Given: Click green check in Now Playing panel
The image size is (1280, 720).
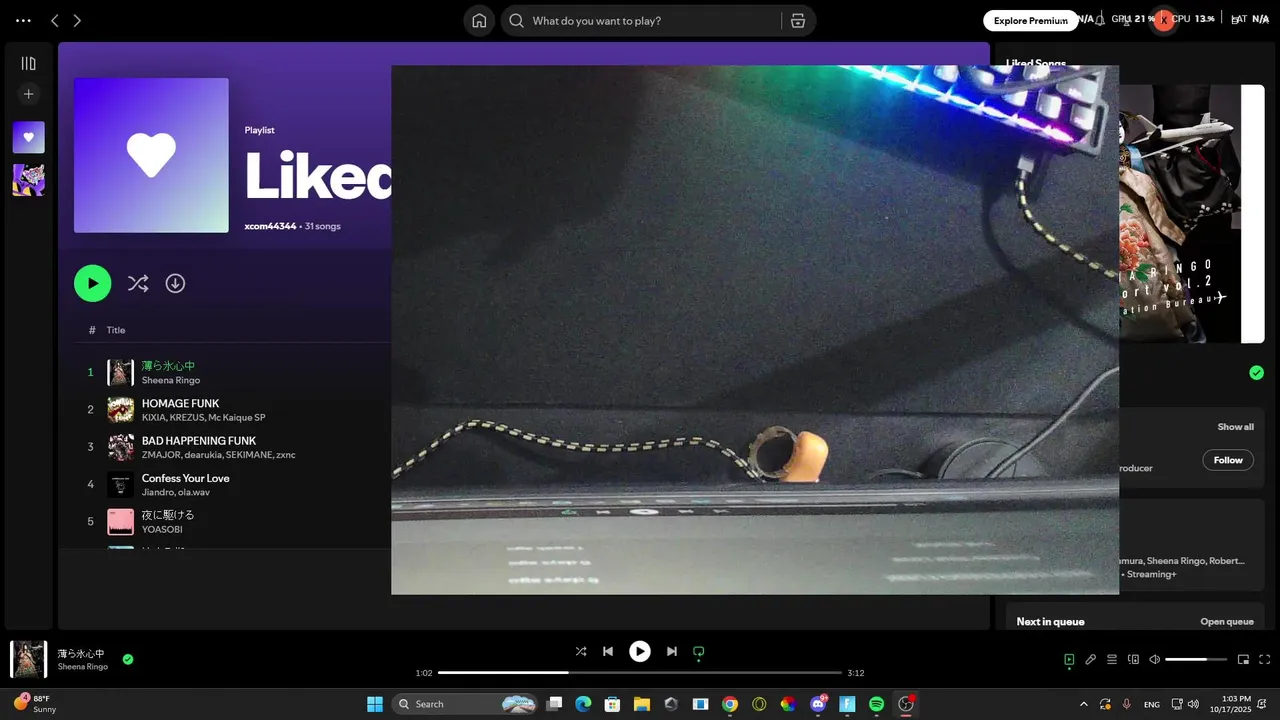Looking at the screenshot, I should 1256,372.
